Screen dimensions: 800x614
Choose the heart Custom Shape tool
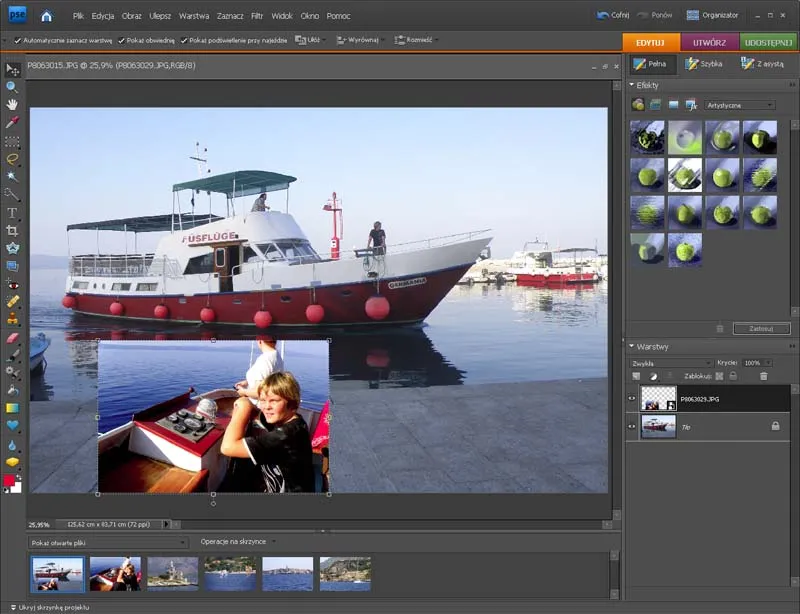[12, 426]
